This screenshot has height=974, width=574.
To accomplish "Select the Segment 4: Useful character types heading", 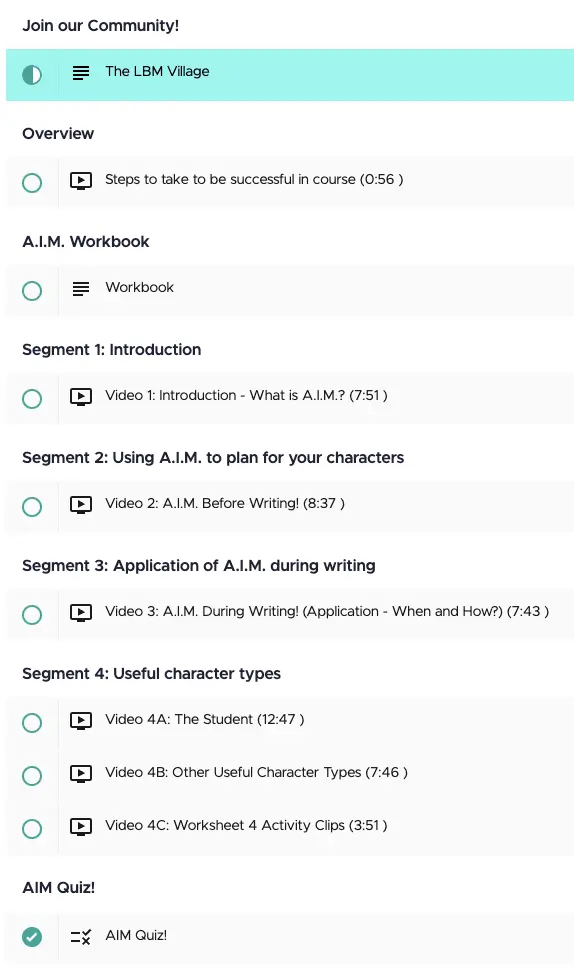I will click(152, 674).
